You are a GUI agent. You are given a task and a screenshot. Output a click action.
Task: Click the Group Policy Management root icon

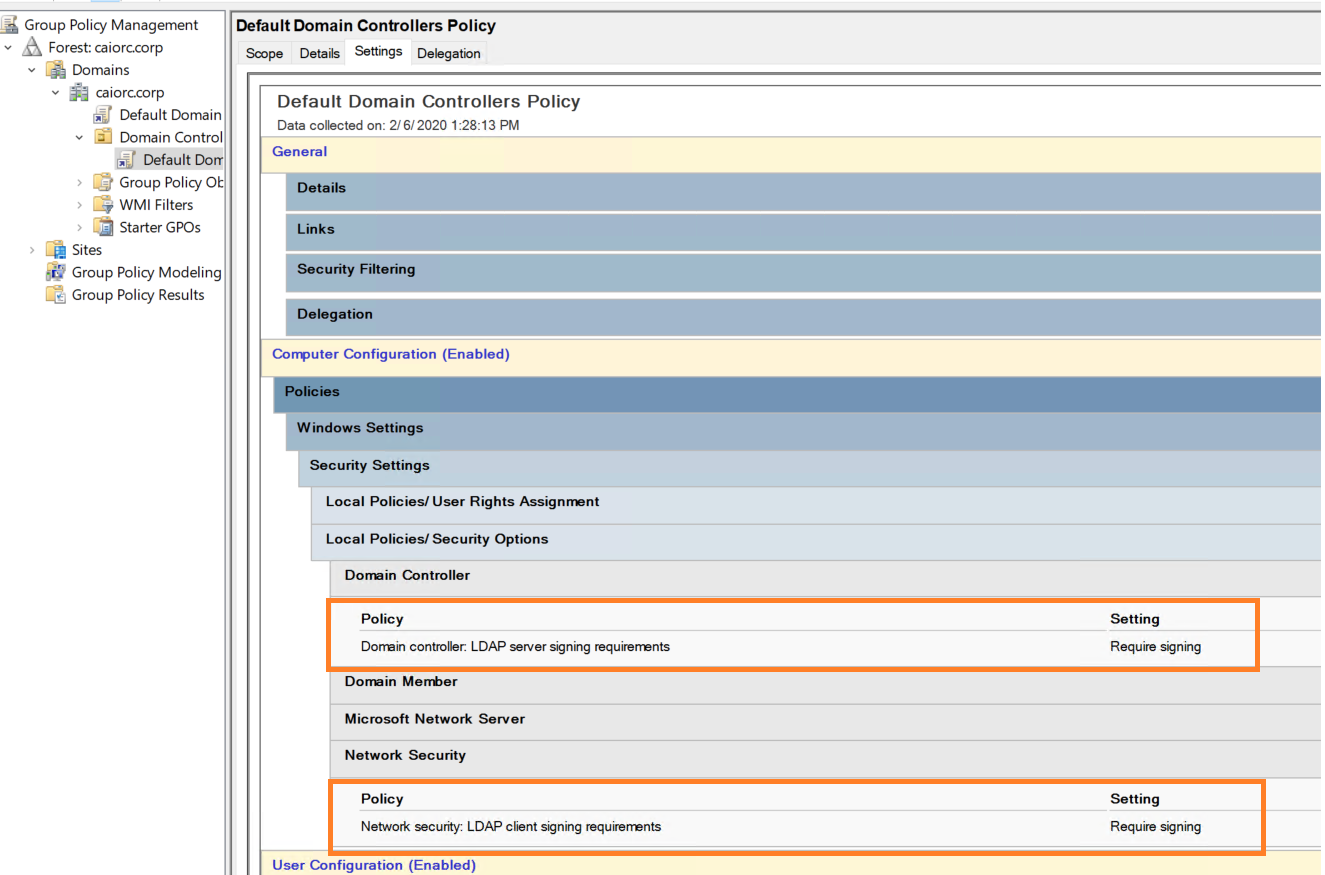(10, 25)
